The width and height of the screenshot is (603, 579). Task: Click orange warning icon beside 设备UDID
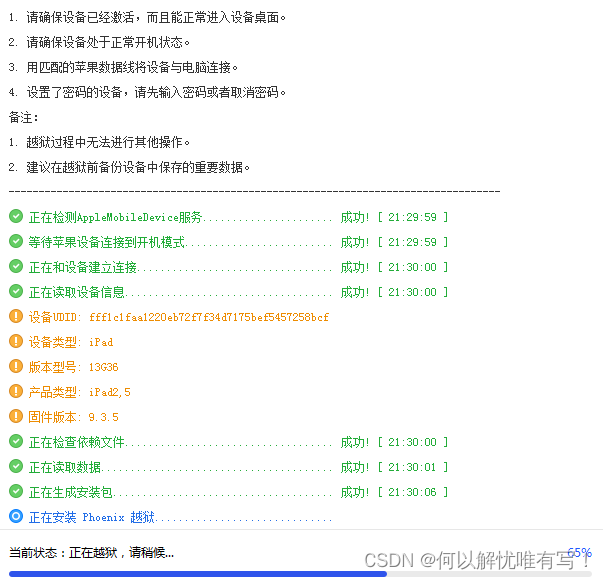coord(16,316)
